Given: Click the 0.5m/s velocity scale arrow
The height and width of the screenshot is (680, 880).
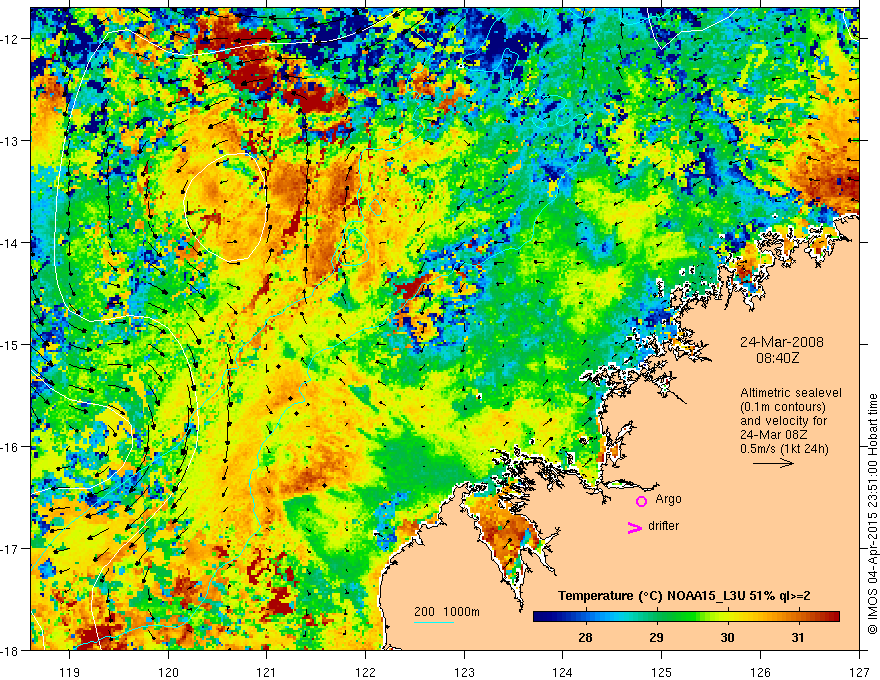Looking at the screenshot, I should [774, 463].
